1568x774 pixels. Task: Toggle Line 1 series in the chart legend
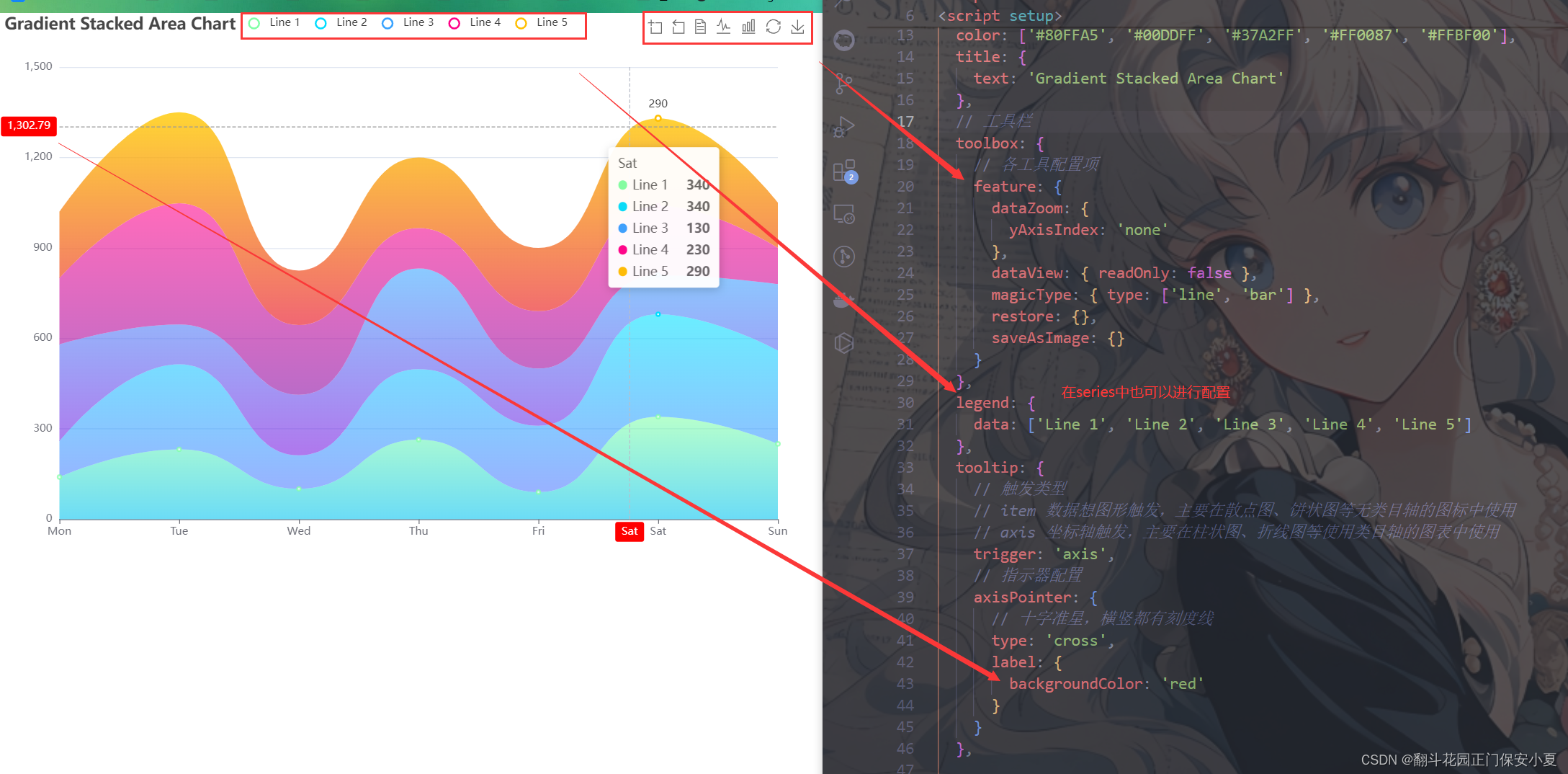click(x=274, y=23)
